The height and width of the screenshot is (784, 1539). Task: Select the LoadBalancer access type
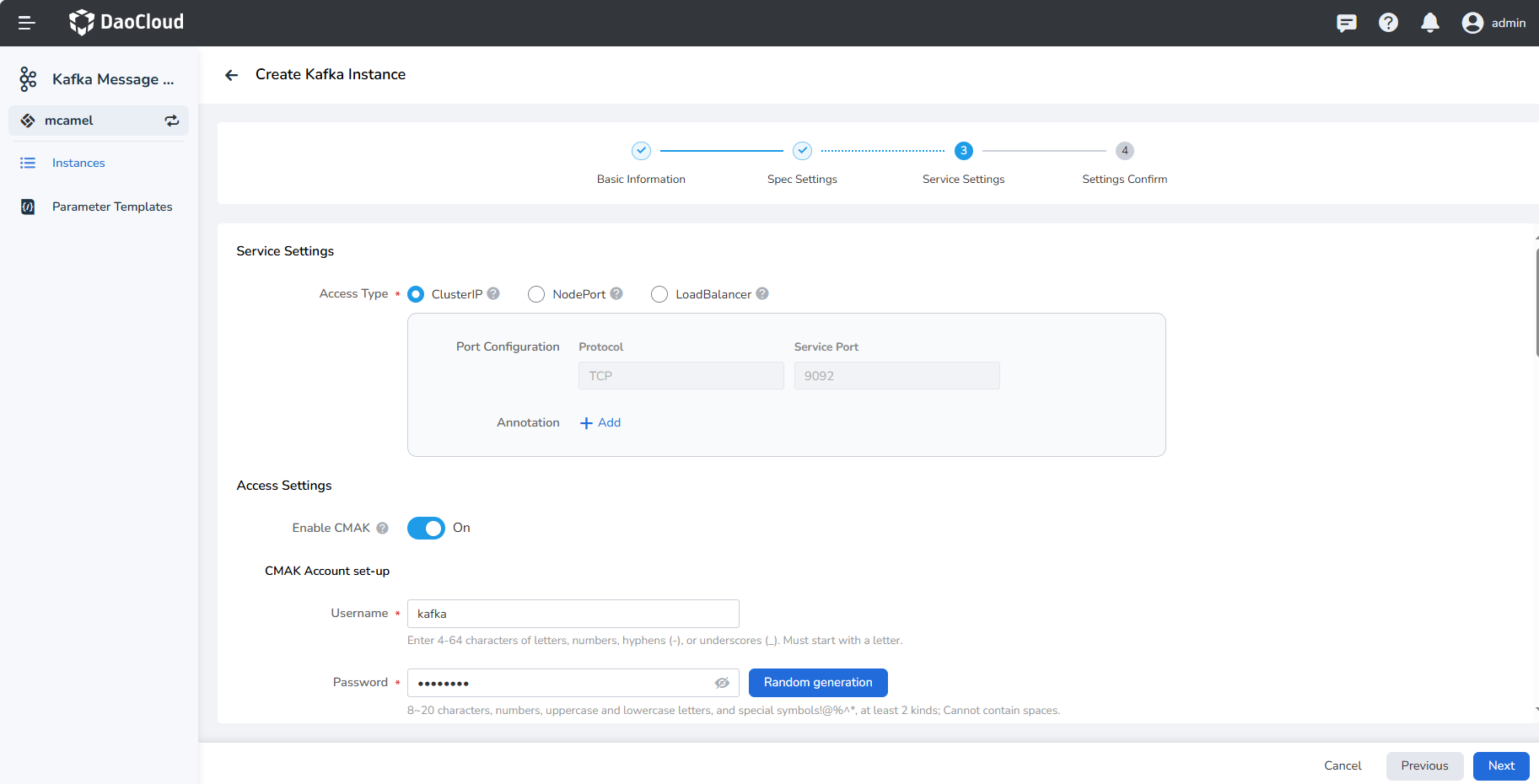tap(659, 294)
